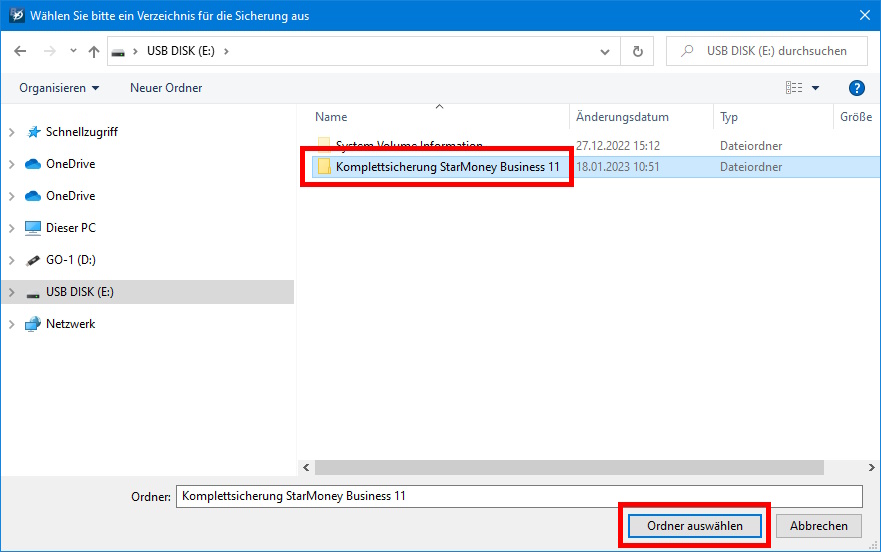Click the USB DISK (E:) search field

(x=767, y=51)
